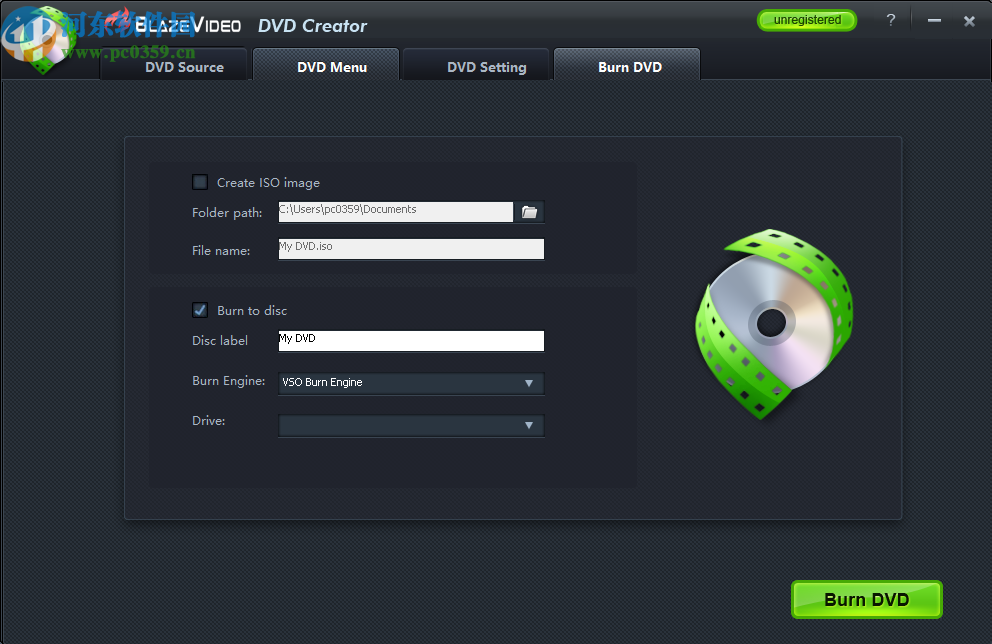
Task: Open the Help question mark icon
Action: 890,20
